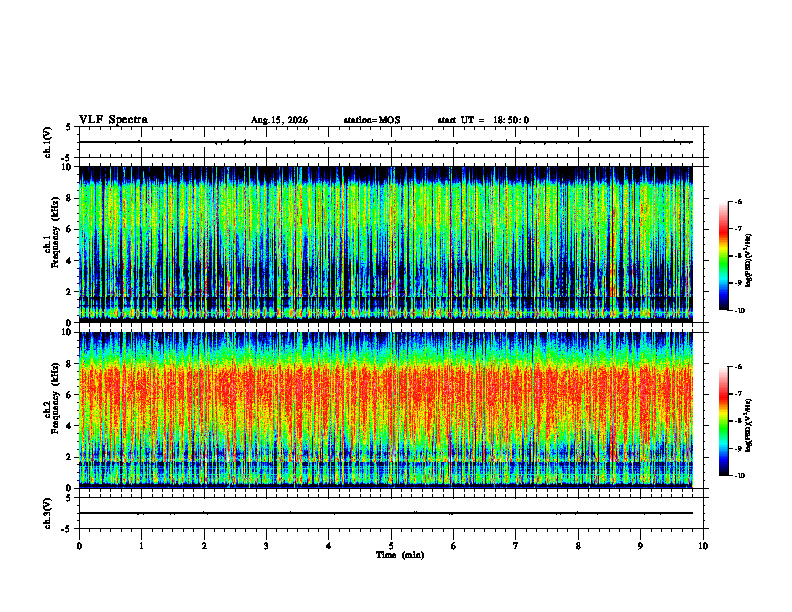Click the ch.1 color bar unit label

tap(749, 261)
